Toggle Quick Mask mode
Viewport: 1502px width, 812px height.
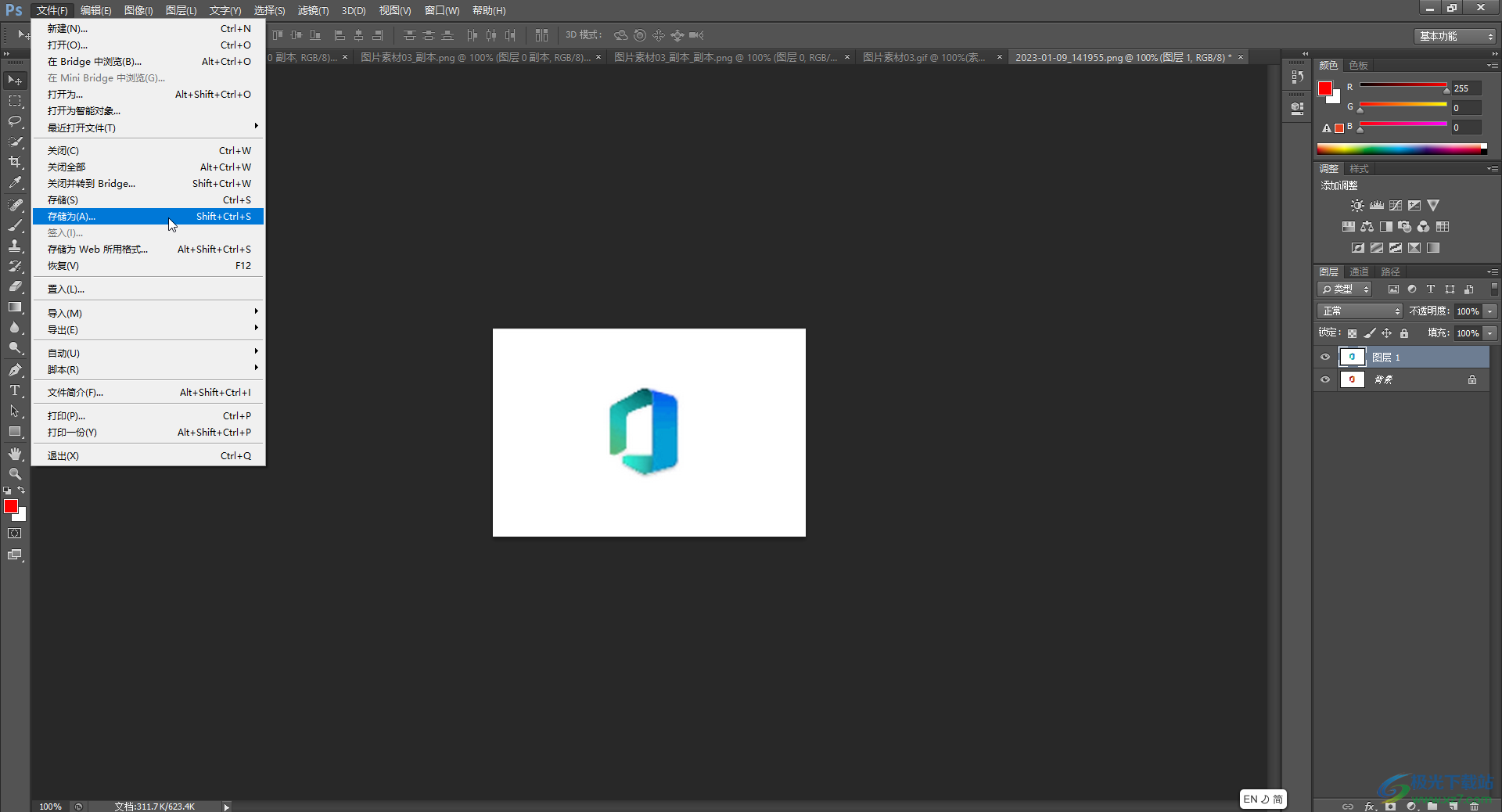tap(15, 534)
